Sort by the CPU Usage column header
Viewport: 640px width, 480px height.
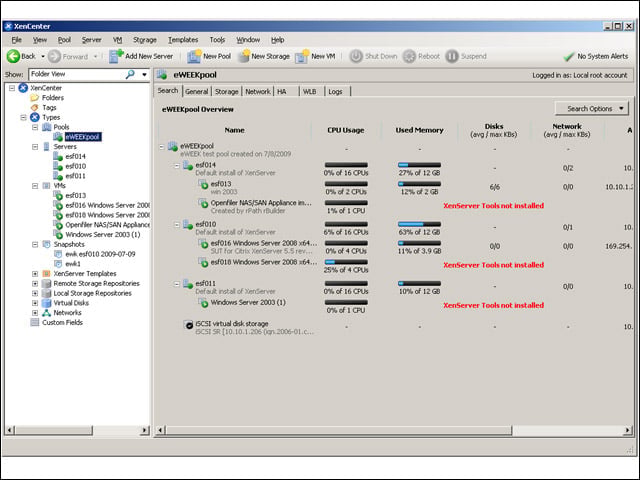pyautogui.click(x=345, y=130)
